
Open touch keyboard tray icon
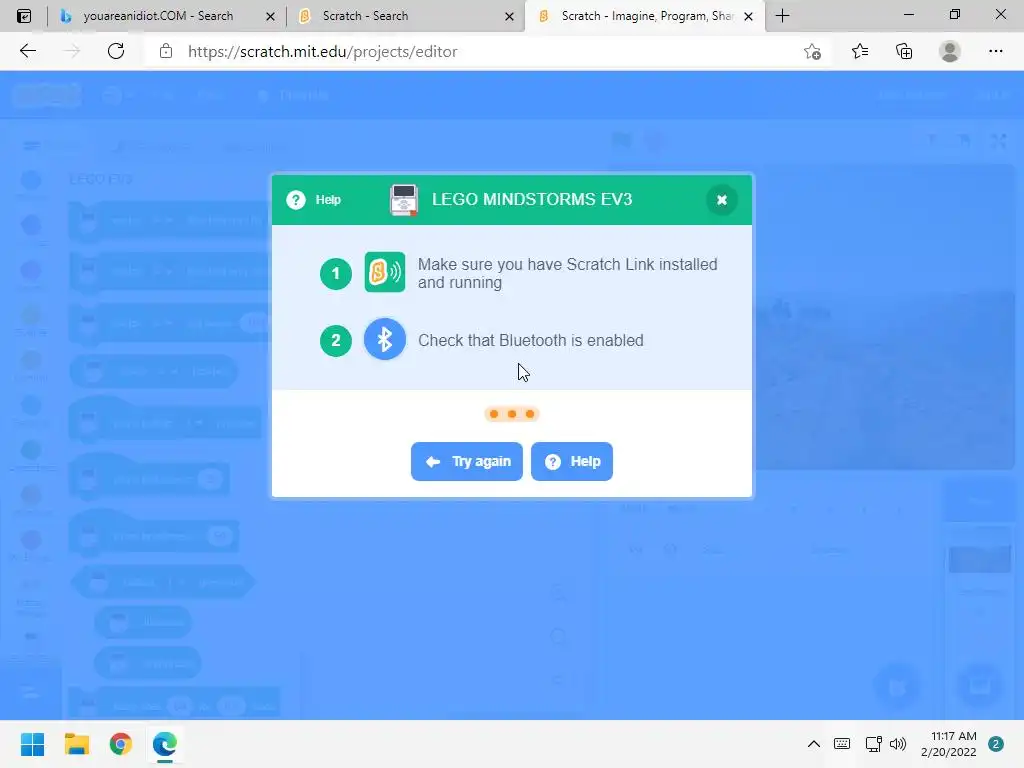point(842,744)
